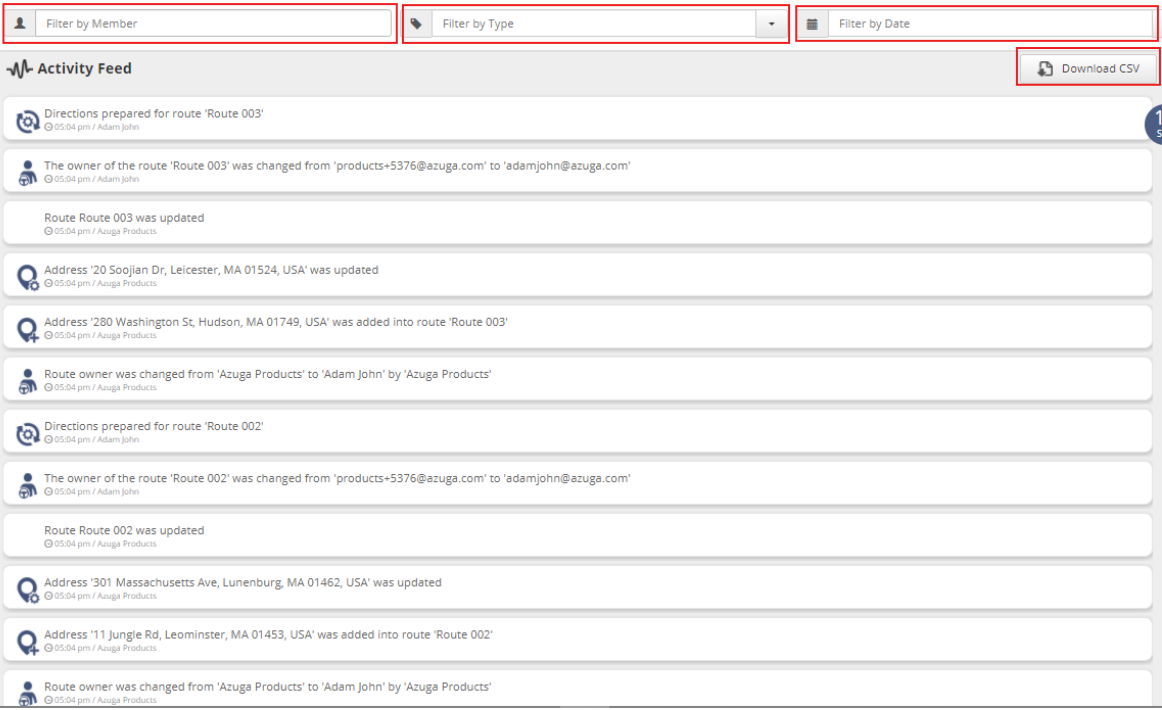
Task: Select "Address '20 Soojian Dr, Leicester" entry text
Action: click(x=211, y=270)
